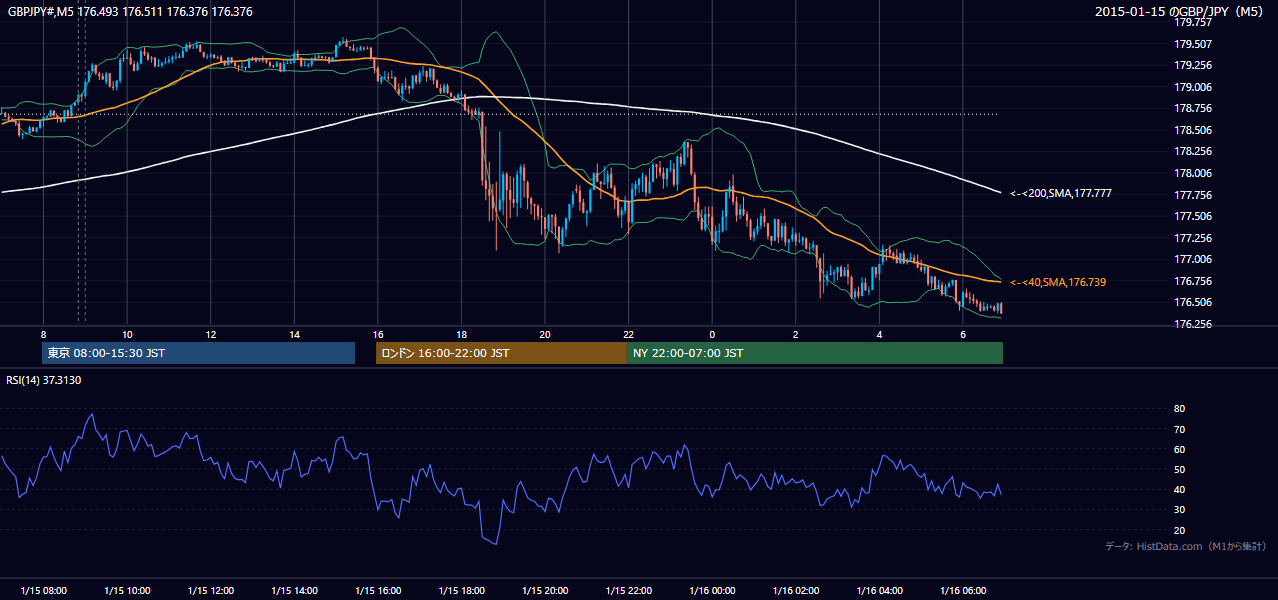Click the price axis value 176.256
The width and height of the screenshot is (1278, 600).
[x=1195, y=324]
